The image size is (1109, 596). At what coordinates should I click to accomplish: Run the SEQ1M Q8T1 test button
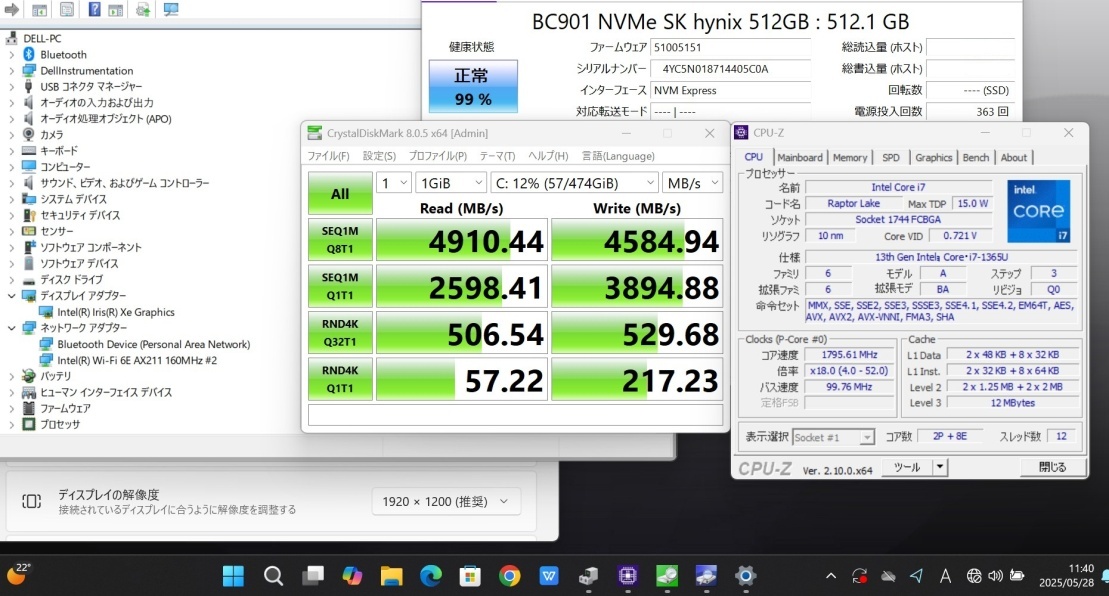pos(340,240)
